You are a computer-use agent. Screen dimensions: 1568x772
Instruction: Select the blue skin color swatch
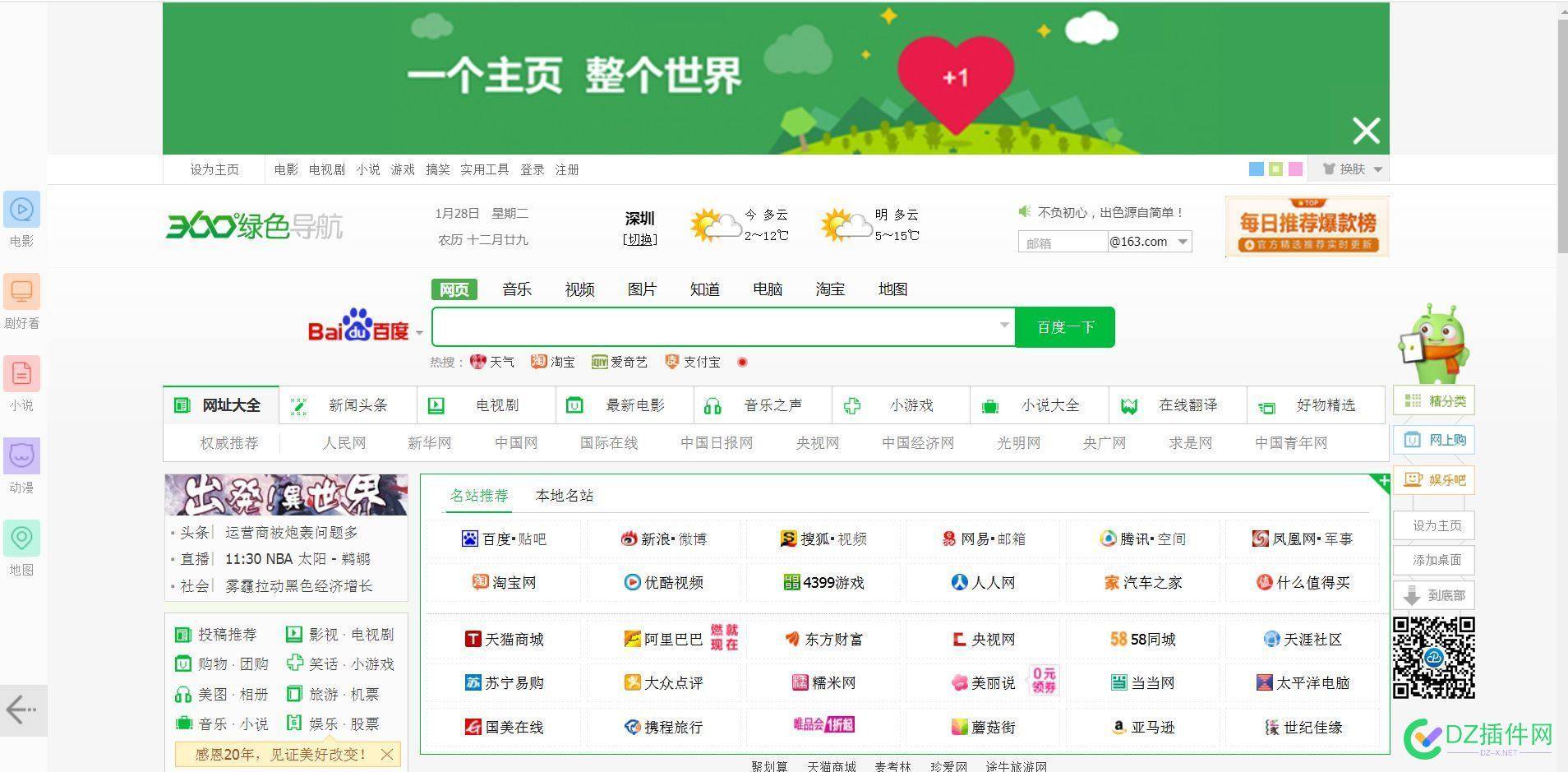(x=1256, y=169)
